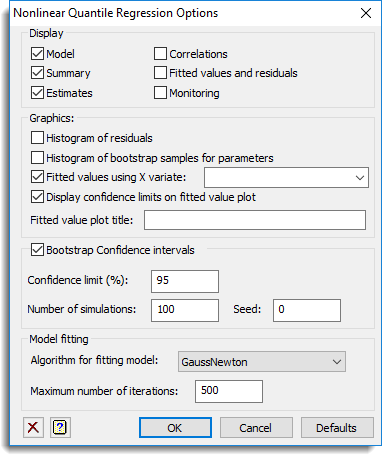Click the Fitted value plot title field

click(255, 220)
